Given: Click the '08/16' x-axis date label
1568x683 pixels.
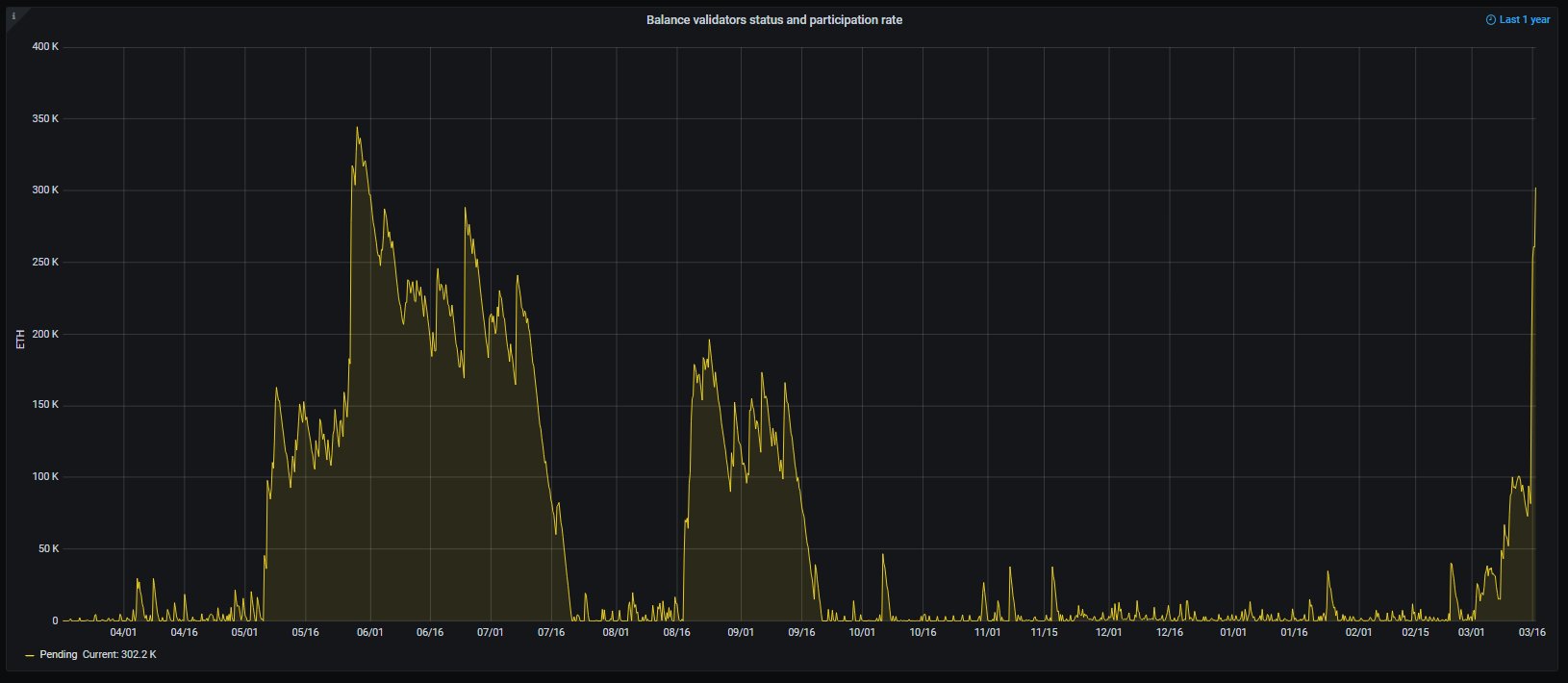Looking at the screenshot, I should tap(676, 633).
